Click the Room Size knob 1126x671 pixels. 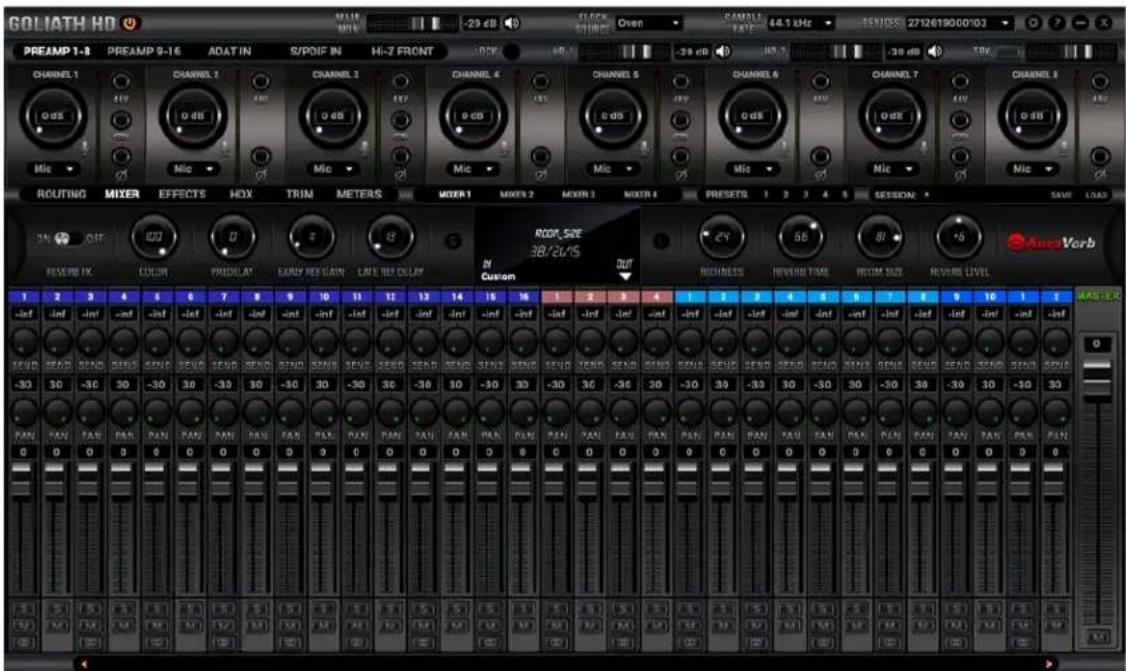coord(880,237)
